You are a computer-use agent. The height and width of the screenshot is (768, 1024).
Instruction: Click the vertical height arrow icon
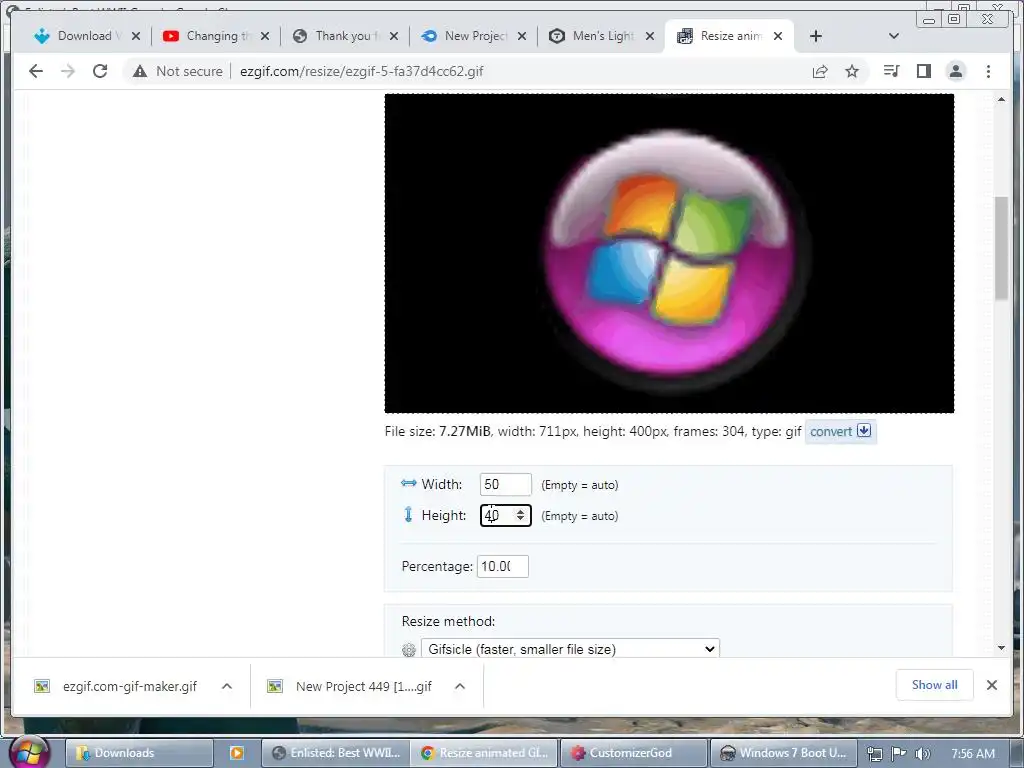point(408,515)
